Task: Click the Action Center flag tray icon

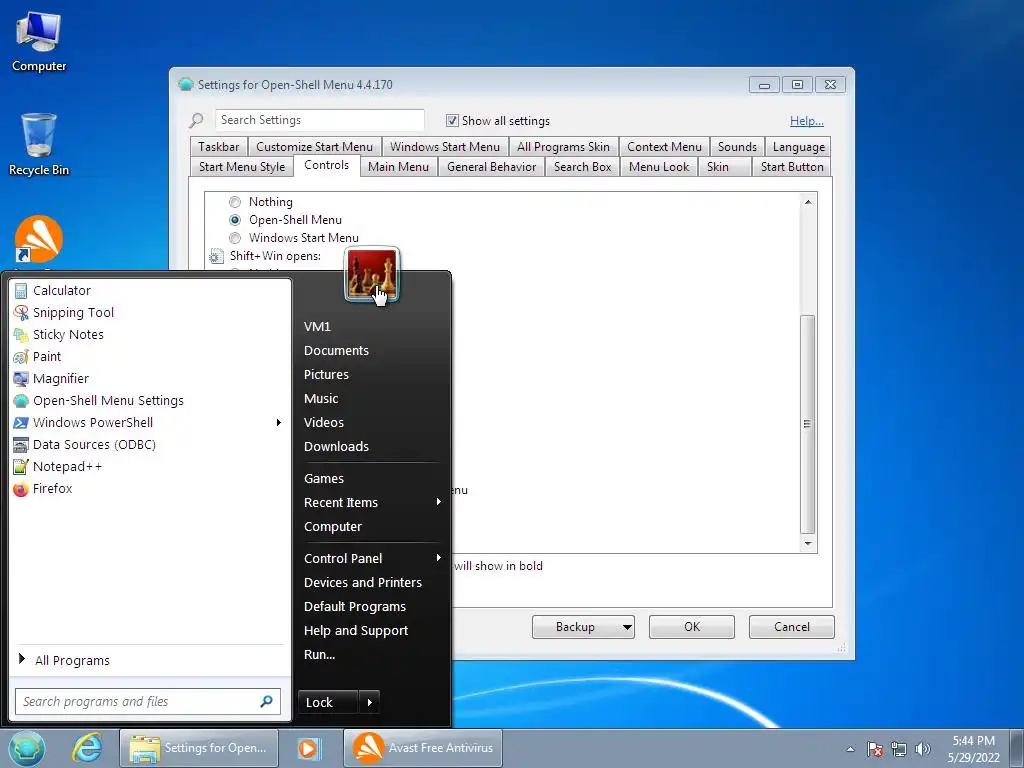Action: [875, 749]
